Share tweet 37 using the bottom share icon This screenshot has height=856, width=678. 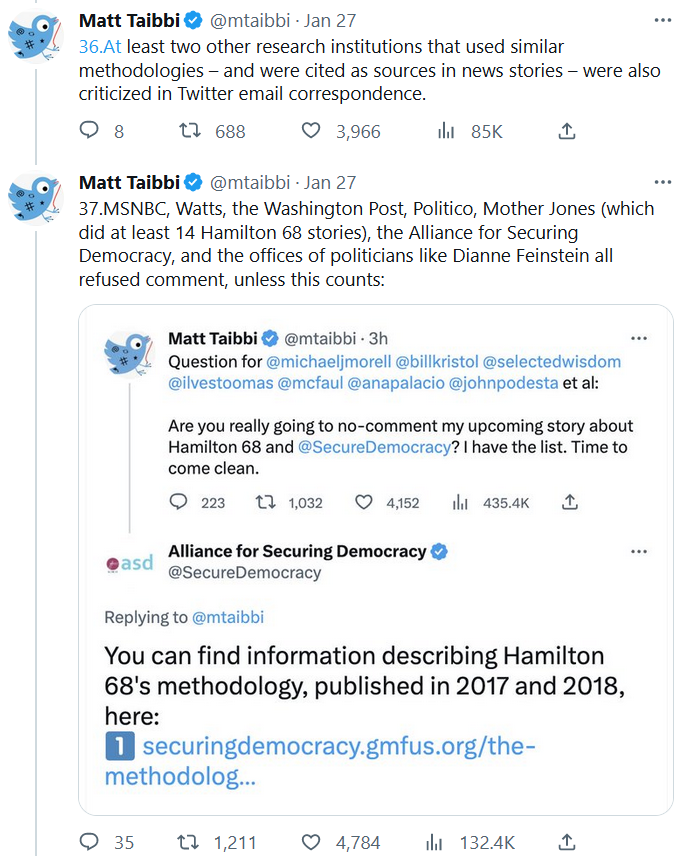click(566, 842)
